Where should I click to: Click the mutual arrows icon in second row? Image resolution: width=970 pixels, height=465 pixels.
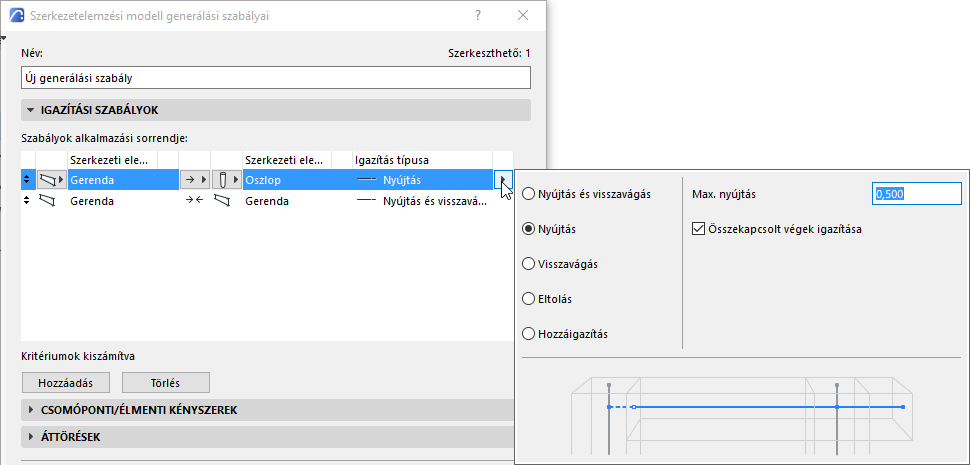click(x=194, y=201)
